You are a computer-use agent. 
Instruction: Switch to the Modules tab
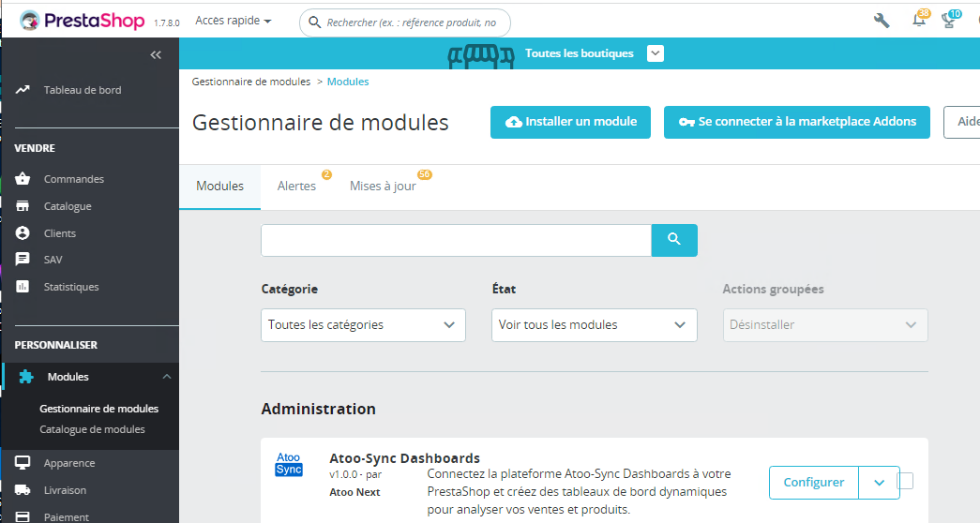click(x=220, y=186)
